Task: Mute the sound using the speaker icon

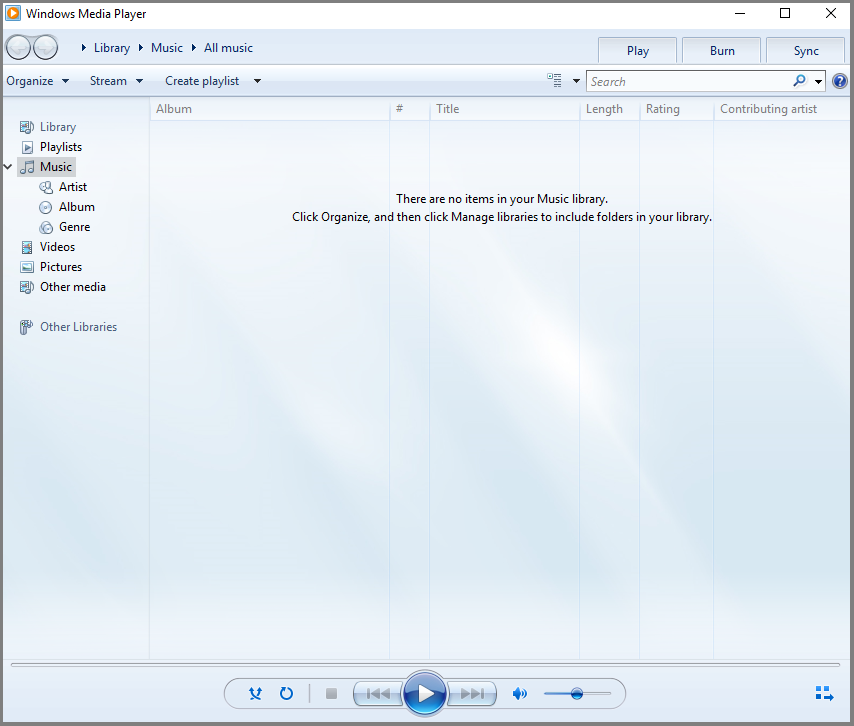Action: click(520, 693)
